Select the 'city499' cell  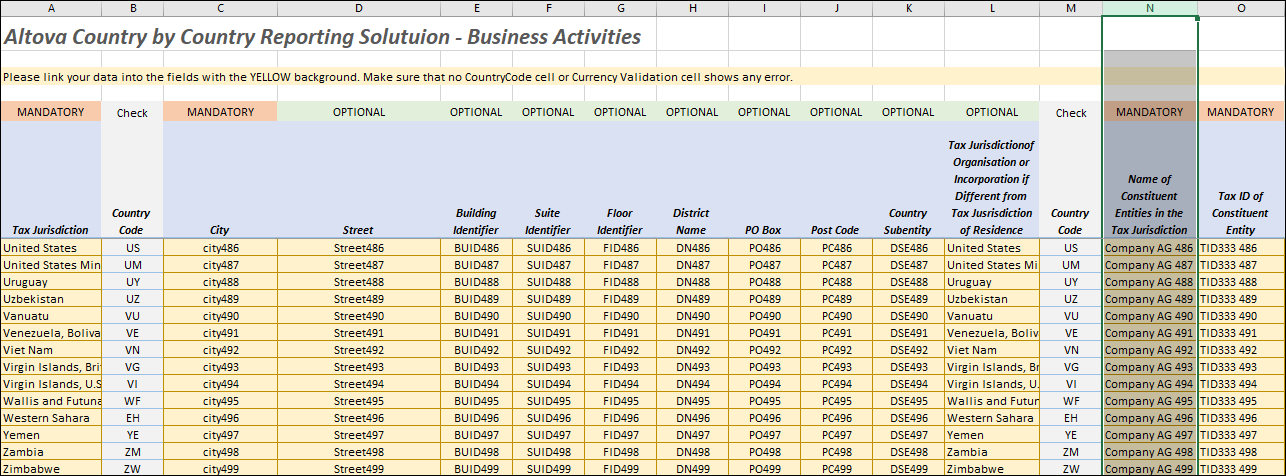220,469
